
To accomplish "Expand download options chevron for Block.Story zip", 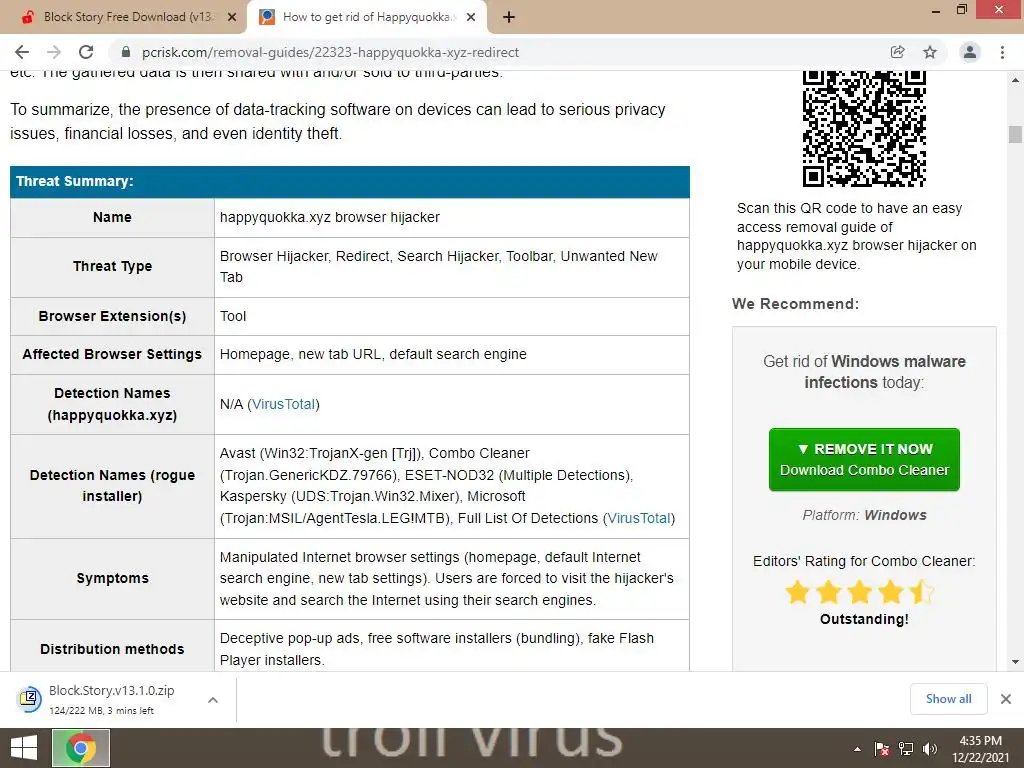I will [x=213, y=700].
